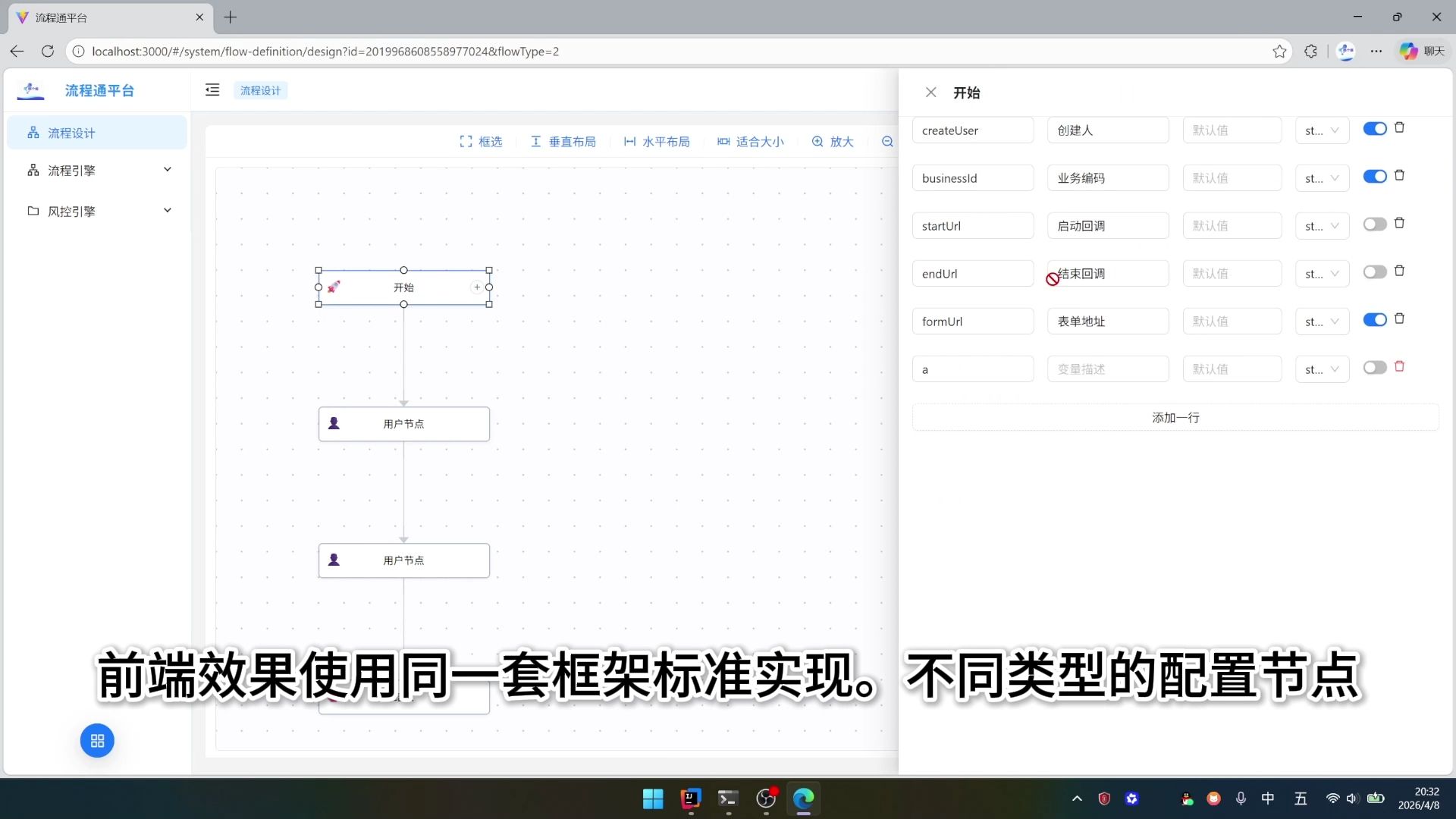The width and height of the screenshot is (1456, 819).
Task: Open type dropdown for variable a row
Action: tap(1322, 369)
